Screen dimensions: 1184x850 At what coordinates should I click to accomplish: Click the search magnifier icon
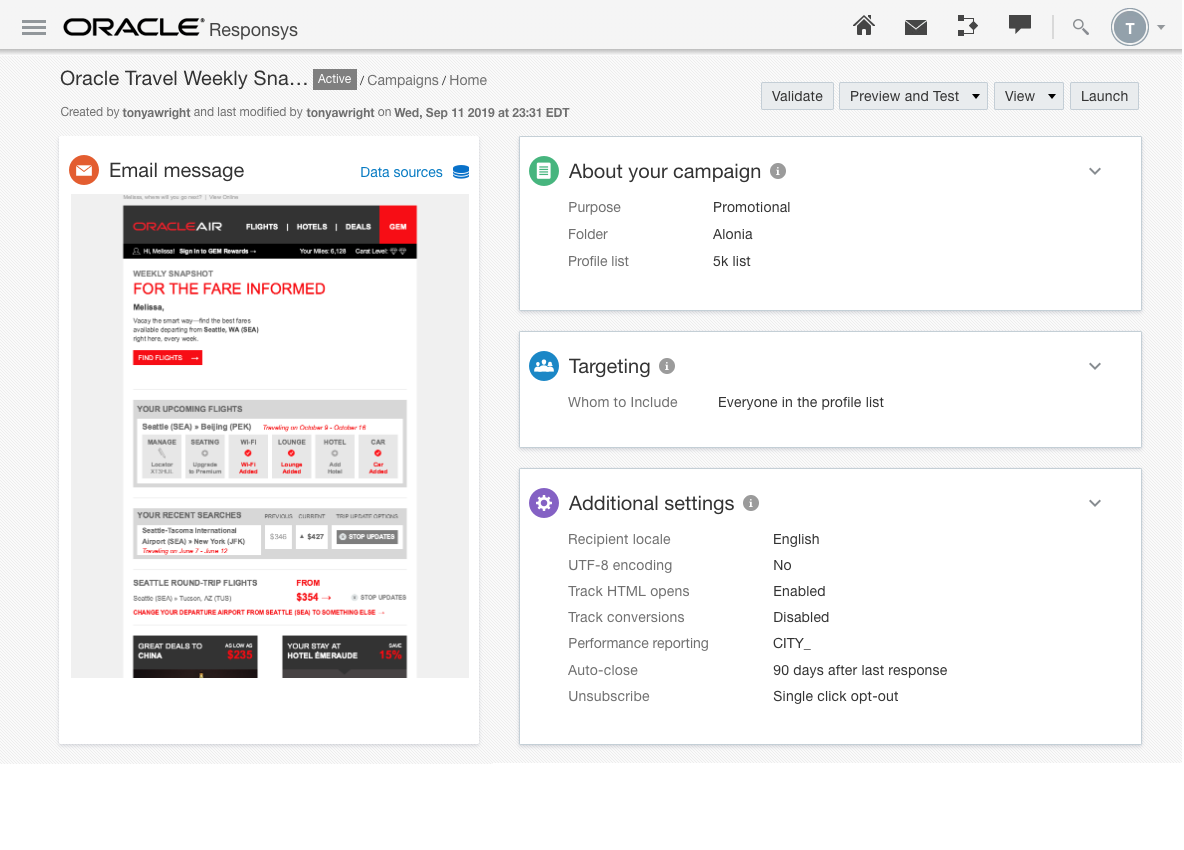1081,27
